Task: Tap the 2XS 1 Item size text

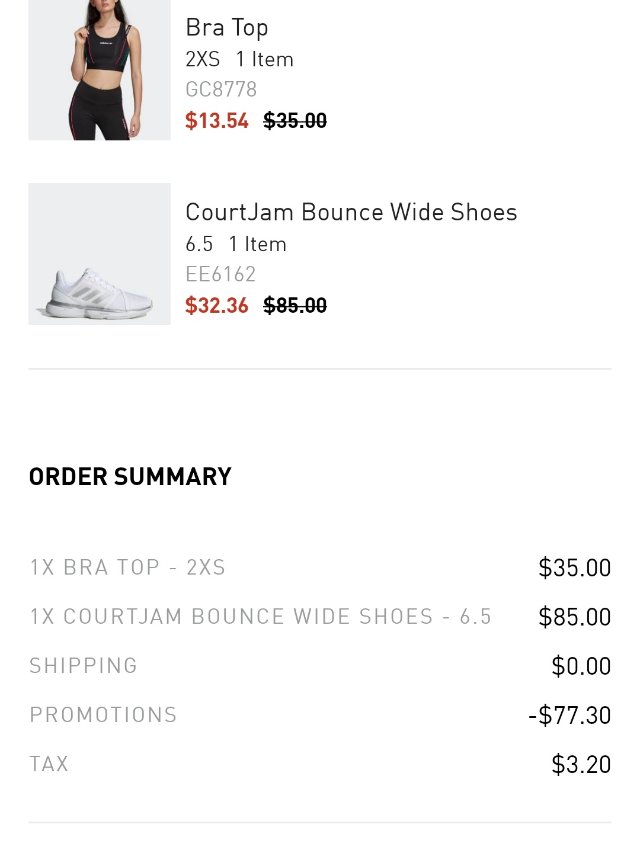Action: pos(239,59)
